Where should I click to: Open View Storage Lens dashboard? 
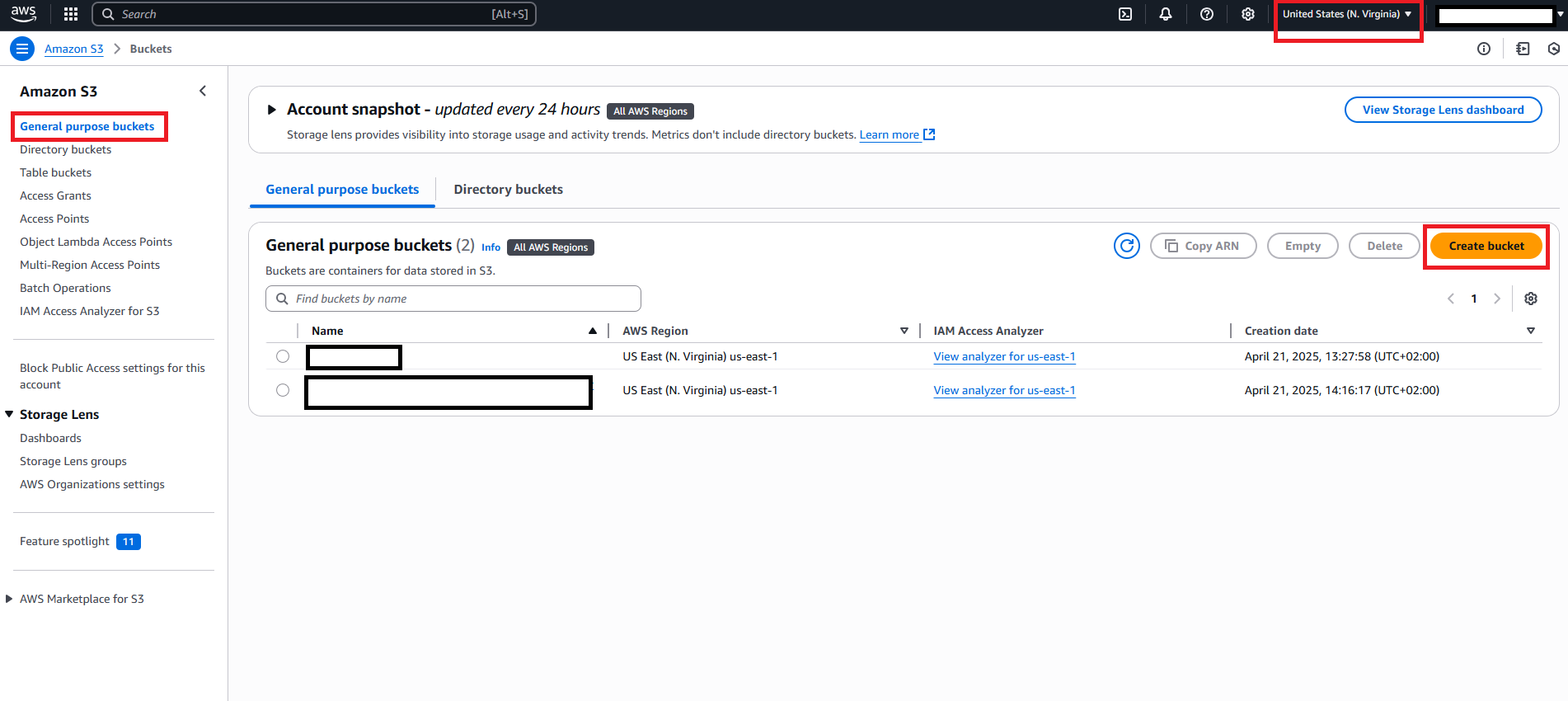tap(1444, 110)
